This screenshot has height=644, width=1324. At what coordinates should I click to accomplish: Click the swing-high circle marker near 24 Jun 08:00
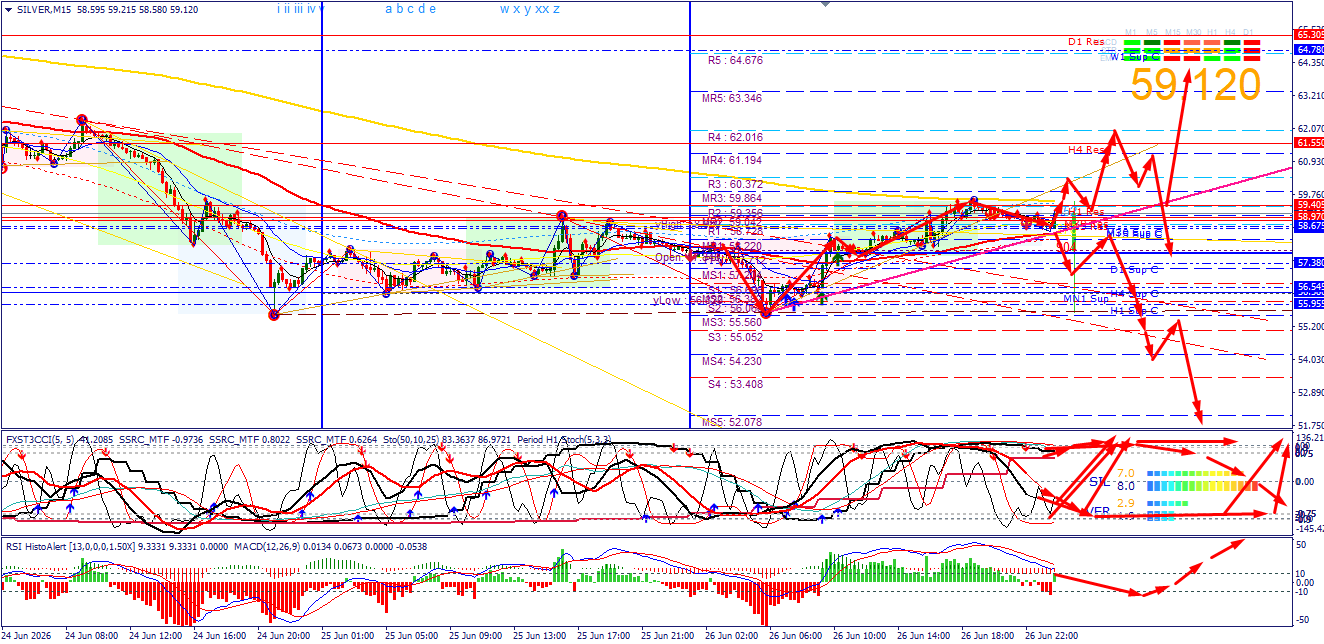point(82,119)
